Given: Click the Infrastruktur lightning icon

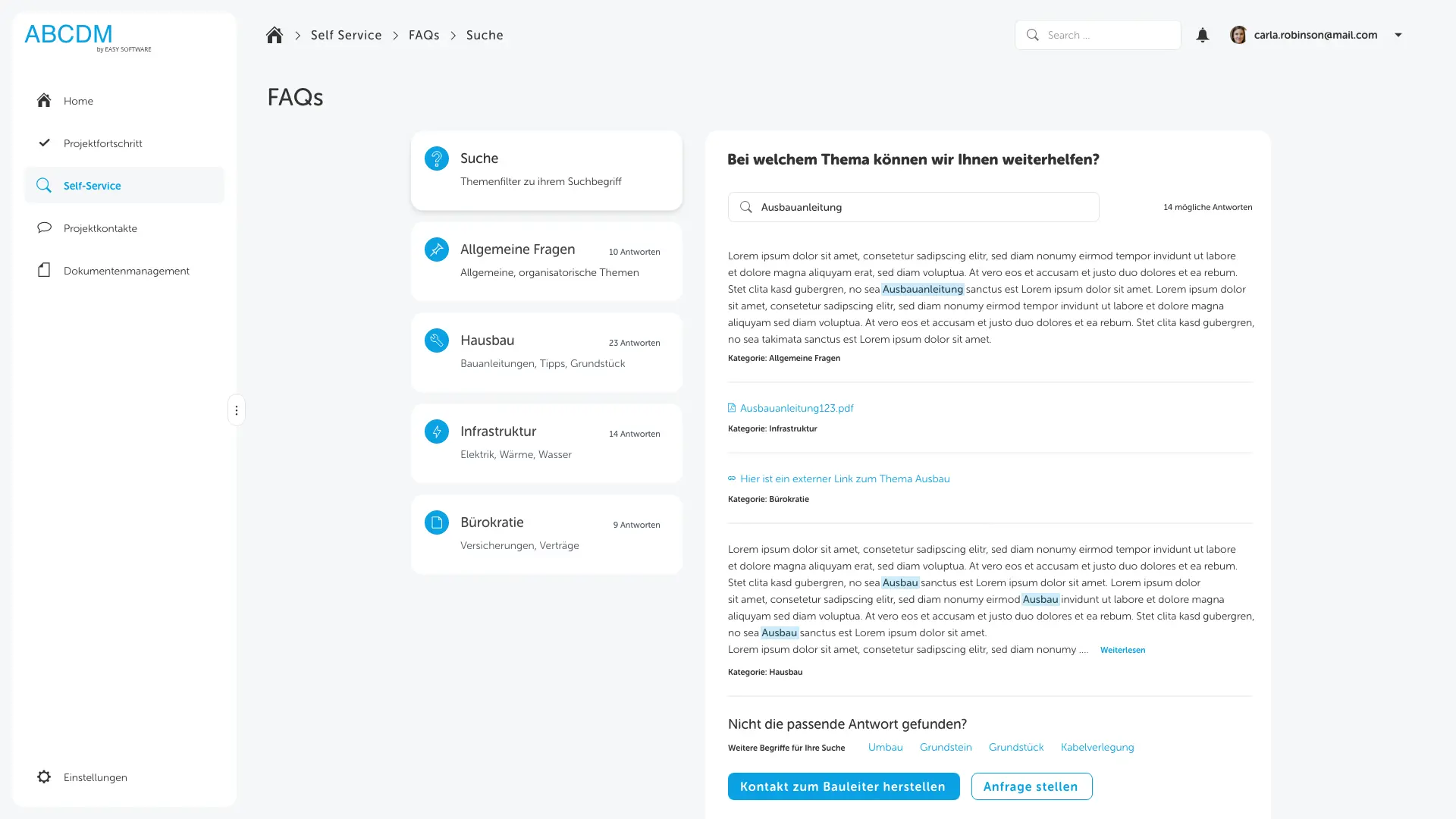Looking at the screenshot, I should pyautogui.click(x=437, y=431).
